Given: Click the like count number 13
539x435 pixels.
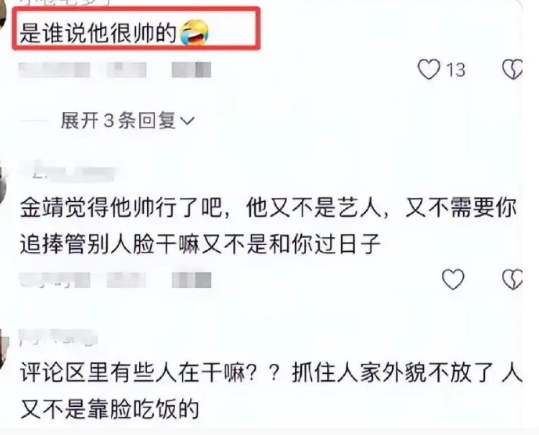Looking at the screenshot, I should (x=456, y=70).
